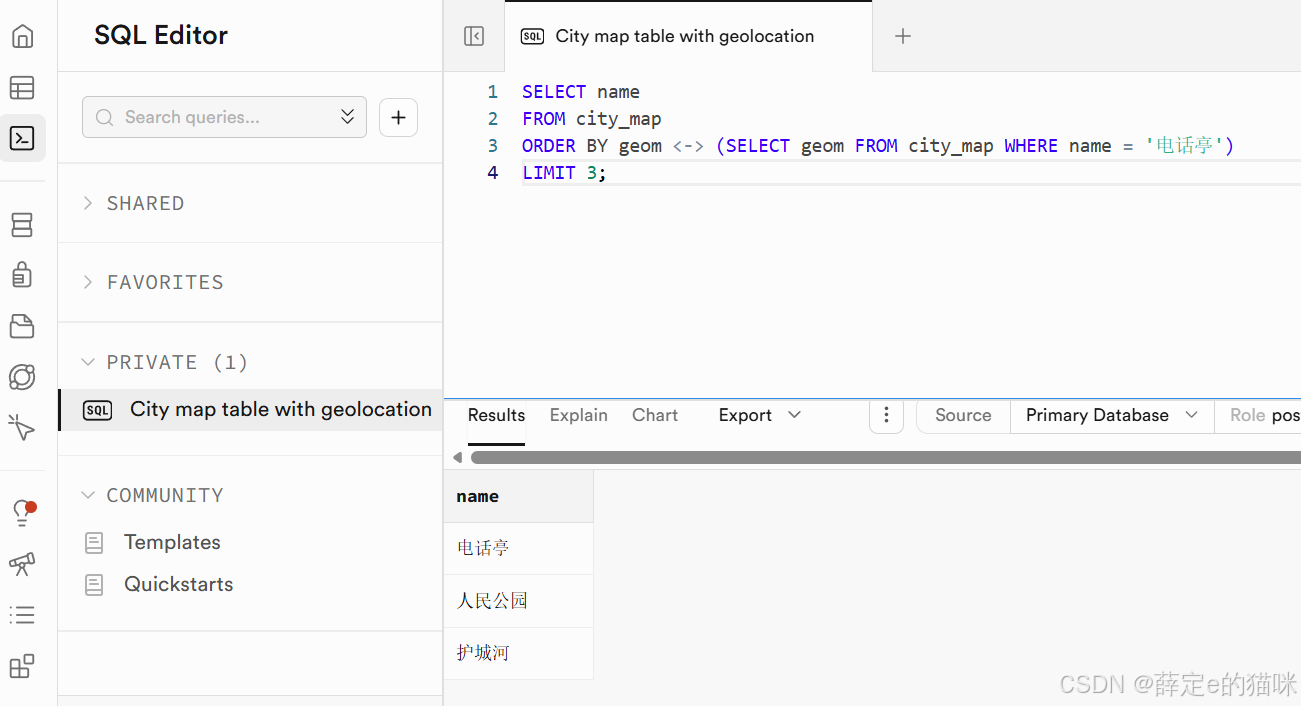Click the Quickstarts document icon
The image size is (1301, 706).
tap(94, 585)
